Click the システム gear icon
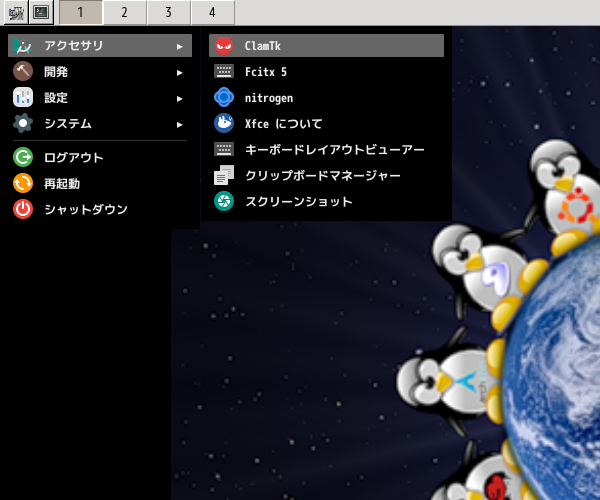This screenshot has width=600, height=500. (x=23, y=123)
